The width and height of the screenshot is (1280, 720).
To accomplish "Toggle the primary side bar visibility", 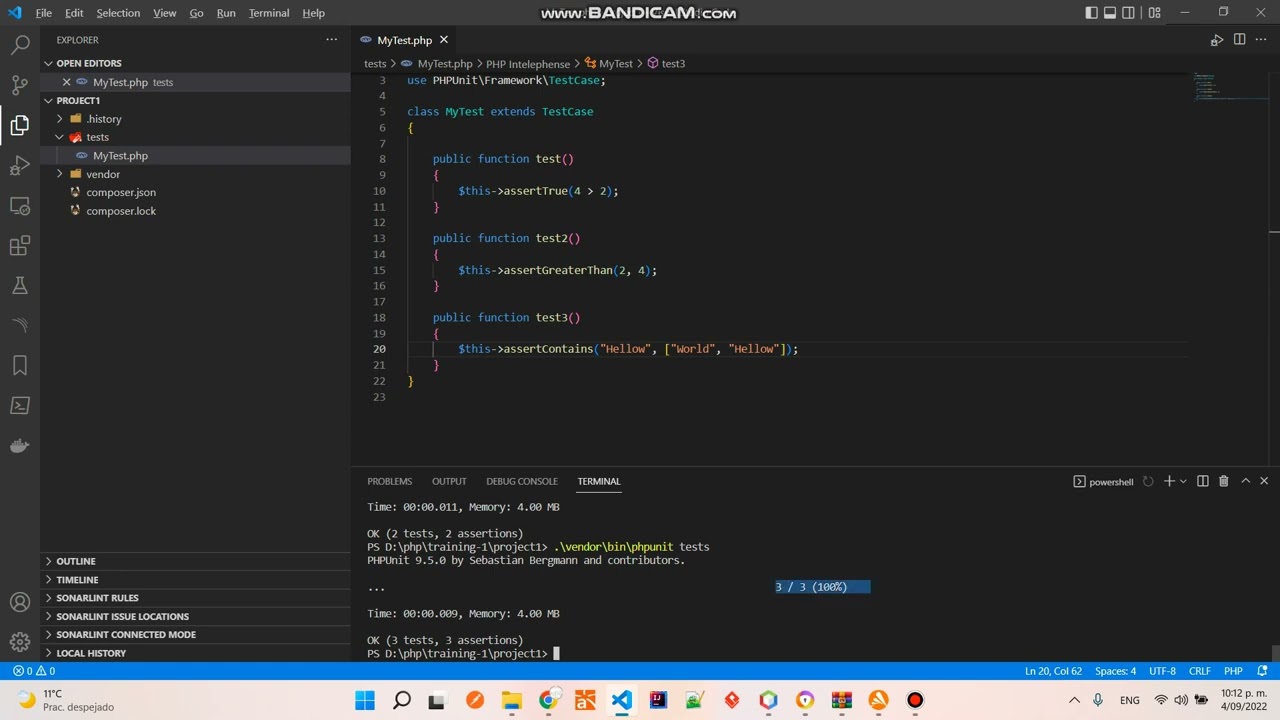I will (1091, 13).
